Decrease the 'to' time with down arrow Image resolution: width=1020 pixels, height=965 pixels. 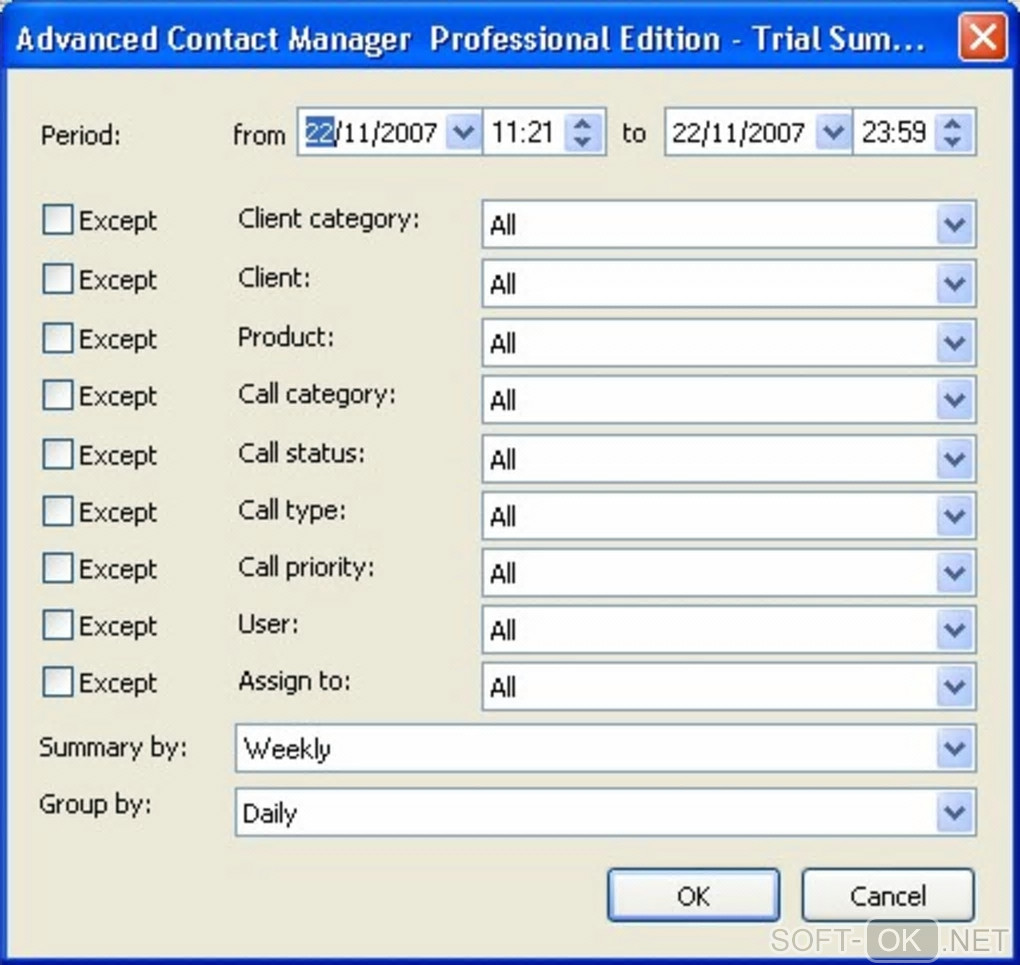pyautogui.click(x=954, y=142)
